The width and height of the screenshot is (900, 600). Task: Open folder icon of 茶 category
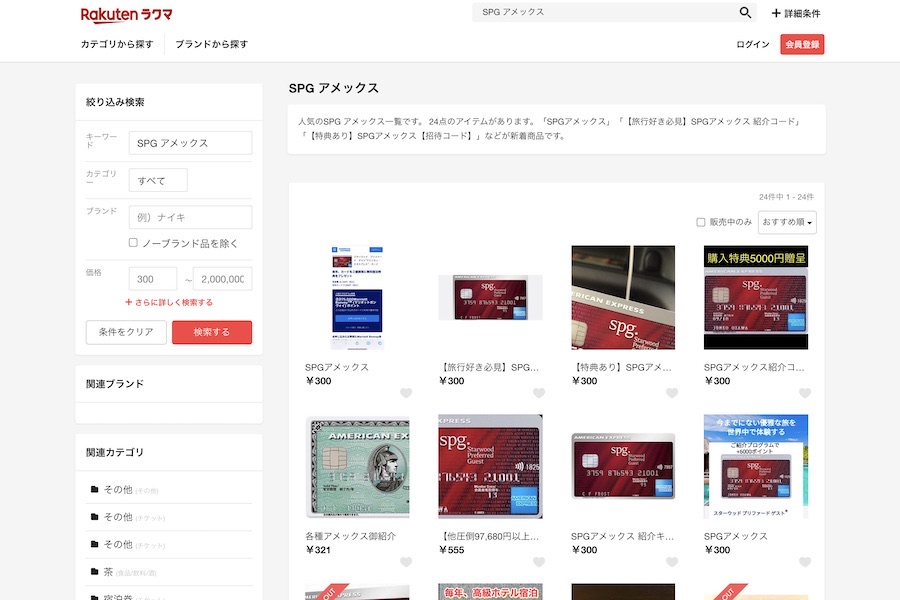tap(94, 572)
